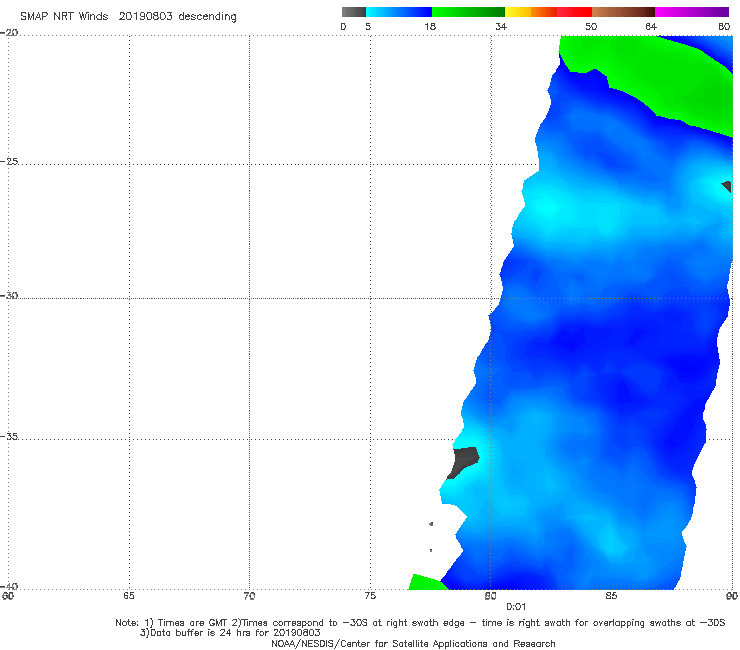The width and height of the screenshot is (740, 650).
Task: Click the longitude axis label "75"
Action: point(370,596)
